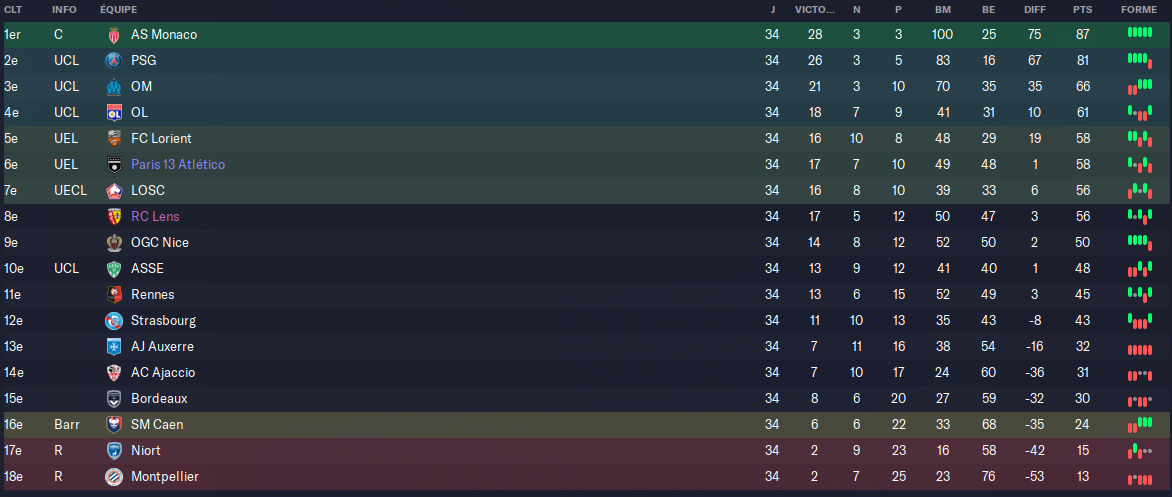Click the LOSC club badge
The height and width of the screenshot is (497, 1172).
pos(114,191)
